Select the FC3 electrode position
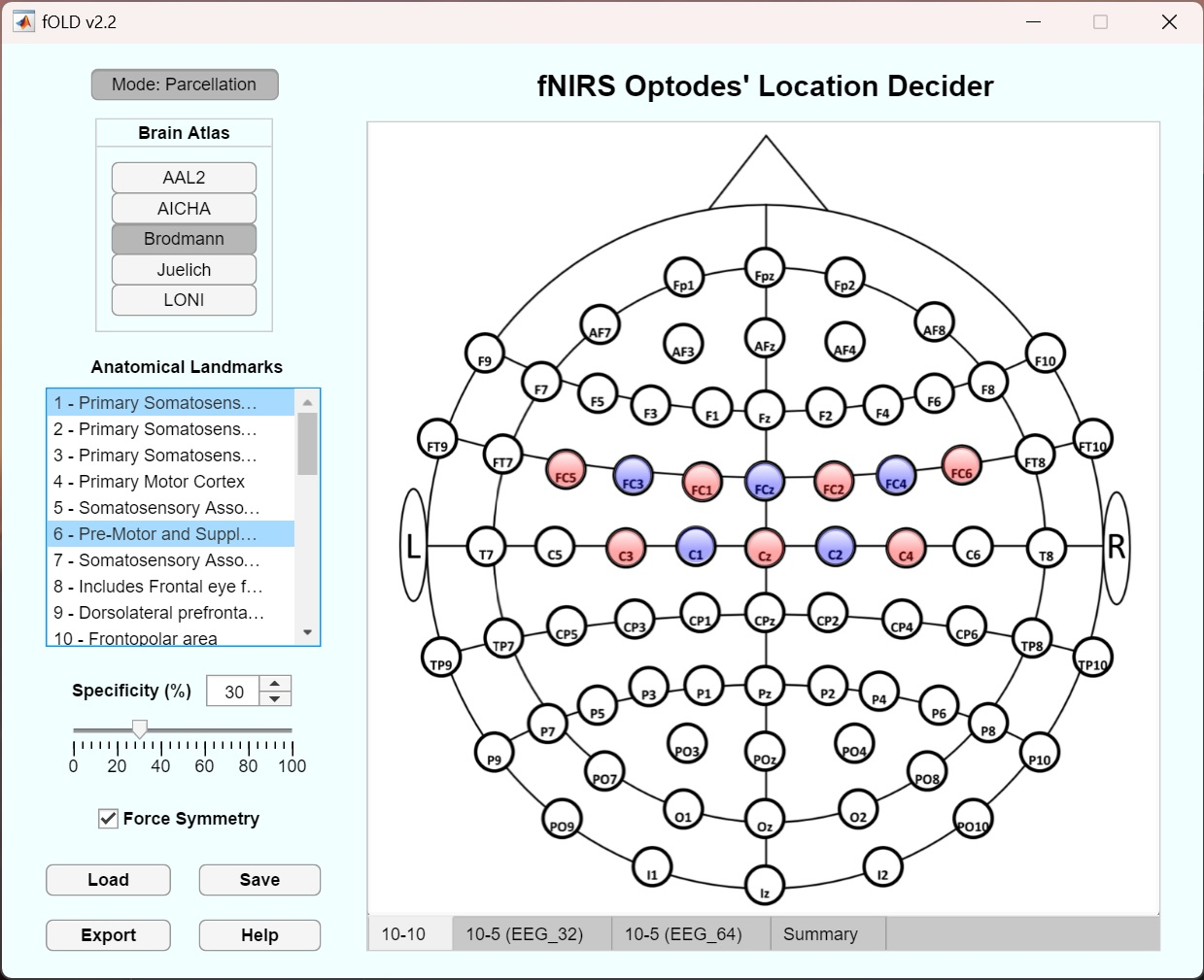The image size is (1204, 980). 633,476
